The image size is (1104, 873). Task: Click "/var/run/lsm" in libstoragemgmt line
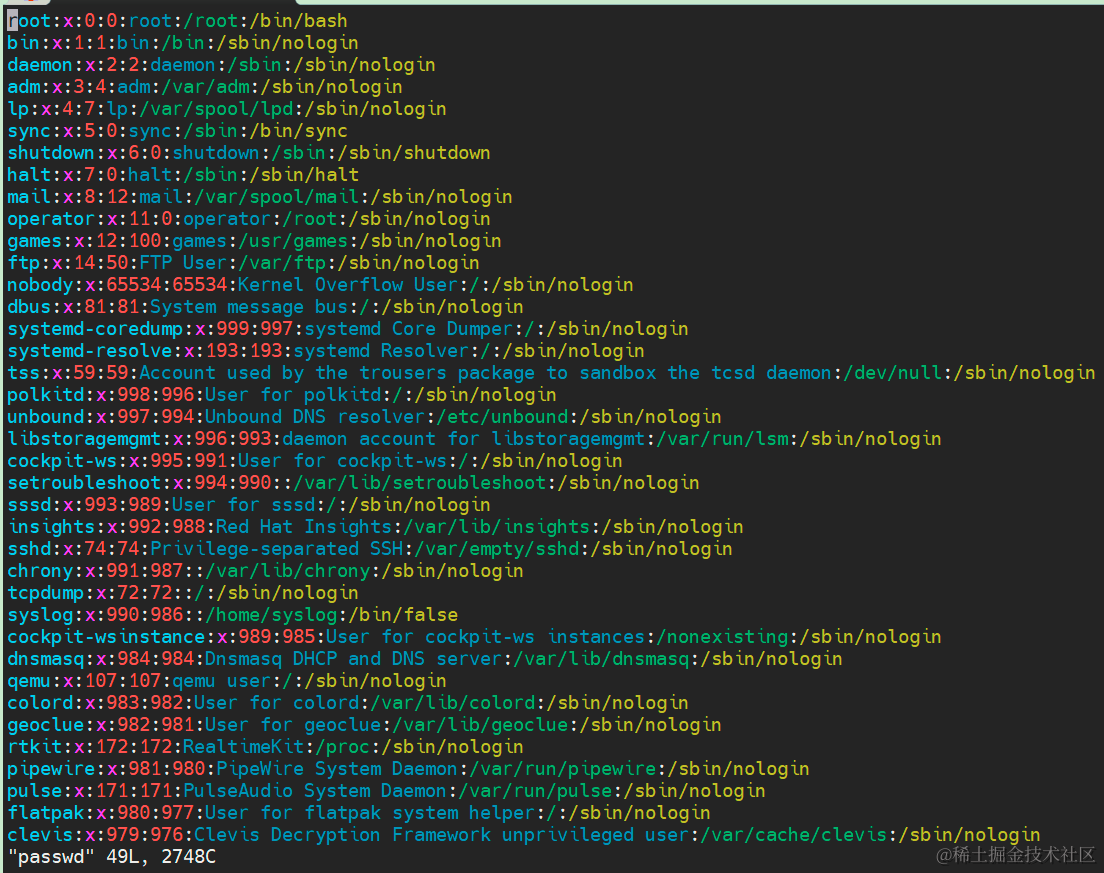click(x=722, y=439)
